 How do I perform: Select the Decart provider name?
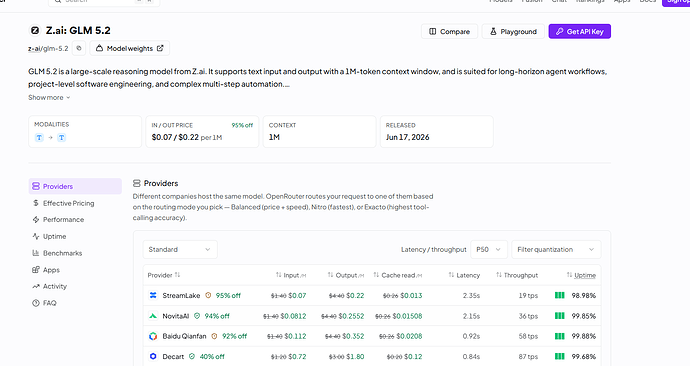point(173,356)
